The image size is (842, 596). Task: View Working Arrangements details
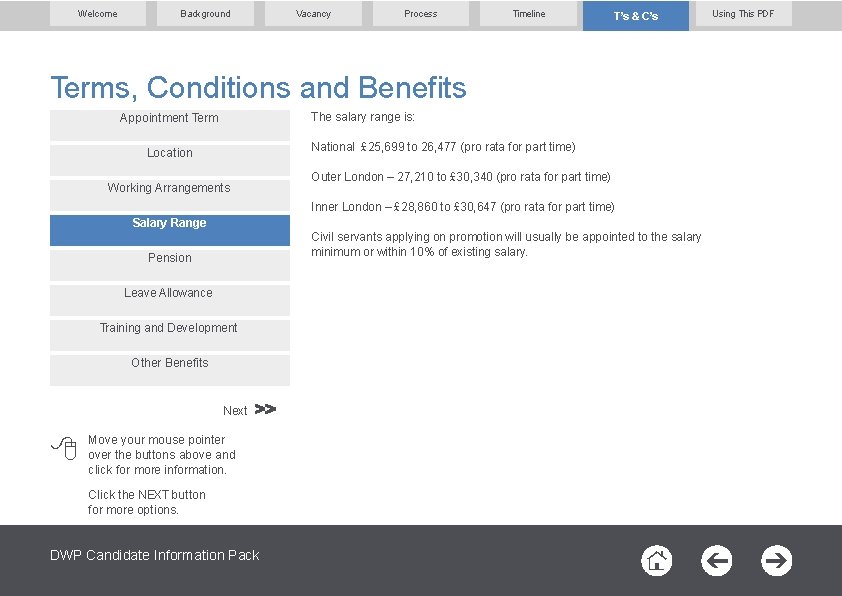pos(170,195)
